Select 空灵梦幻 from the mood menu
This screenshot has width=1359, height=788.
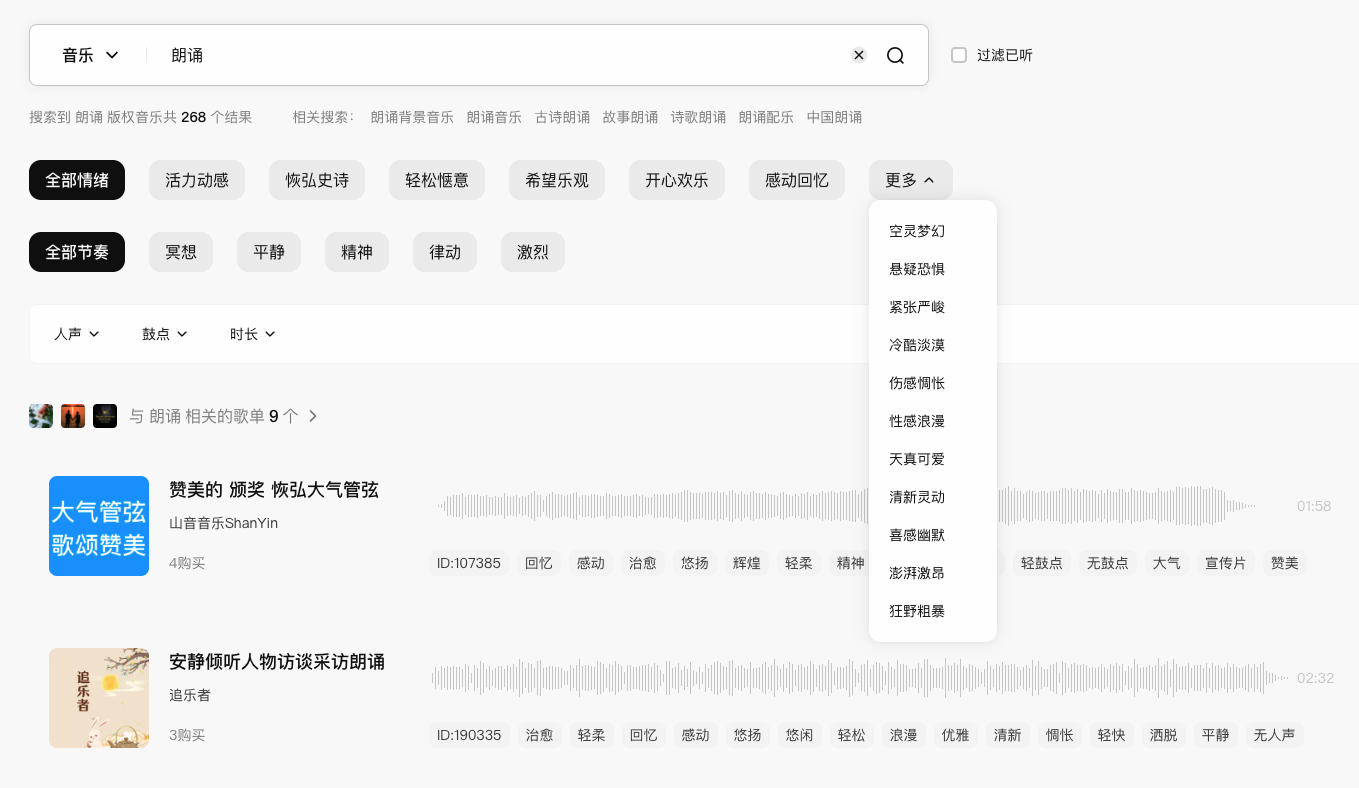click(917, 231)
